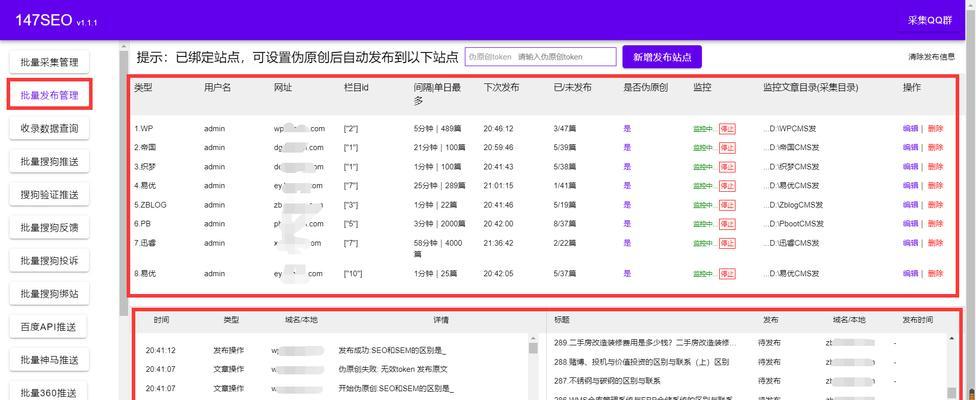Image resolution: width=976 pixels, height=400 pixels.
Task: Stop monitoring for 6.PB site
Action: tap(727, 223)
